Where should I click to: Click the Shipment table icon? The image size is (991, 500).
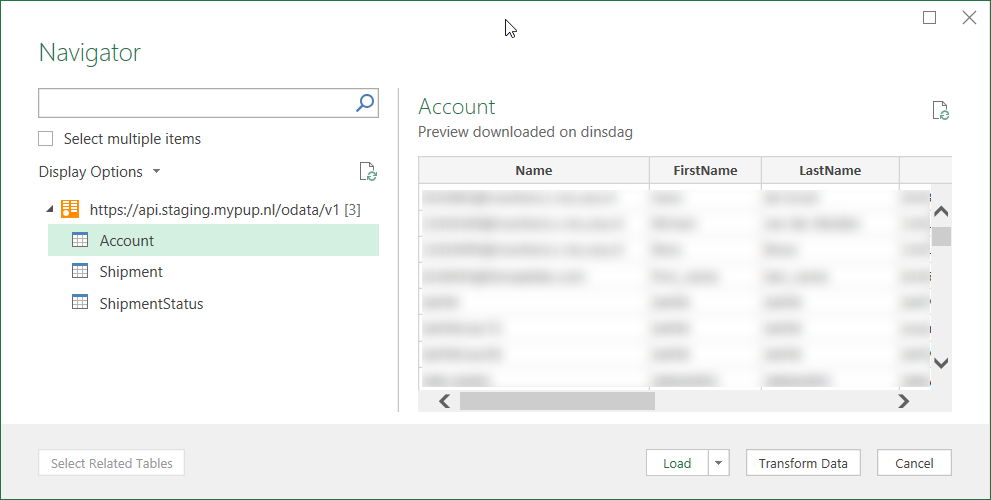pyautogui.click(x=80, y=272)
